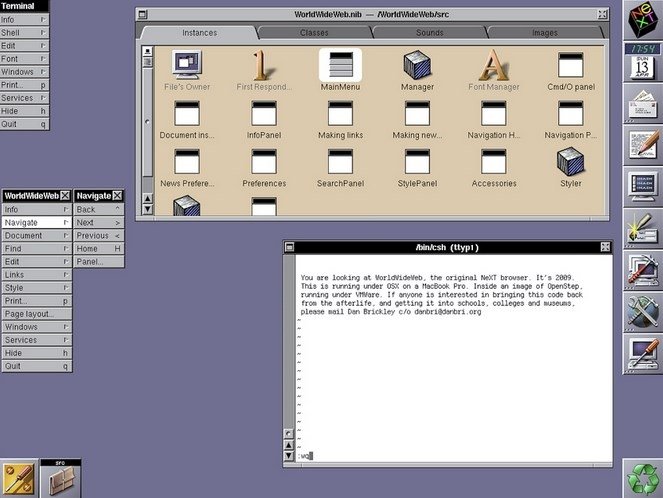Image resolution: width=663 pixels, height=498 pixels.
Task: Choose Previous in the Navigate menu
Action: click(99, 235)
